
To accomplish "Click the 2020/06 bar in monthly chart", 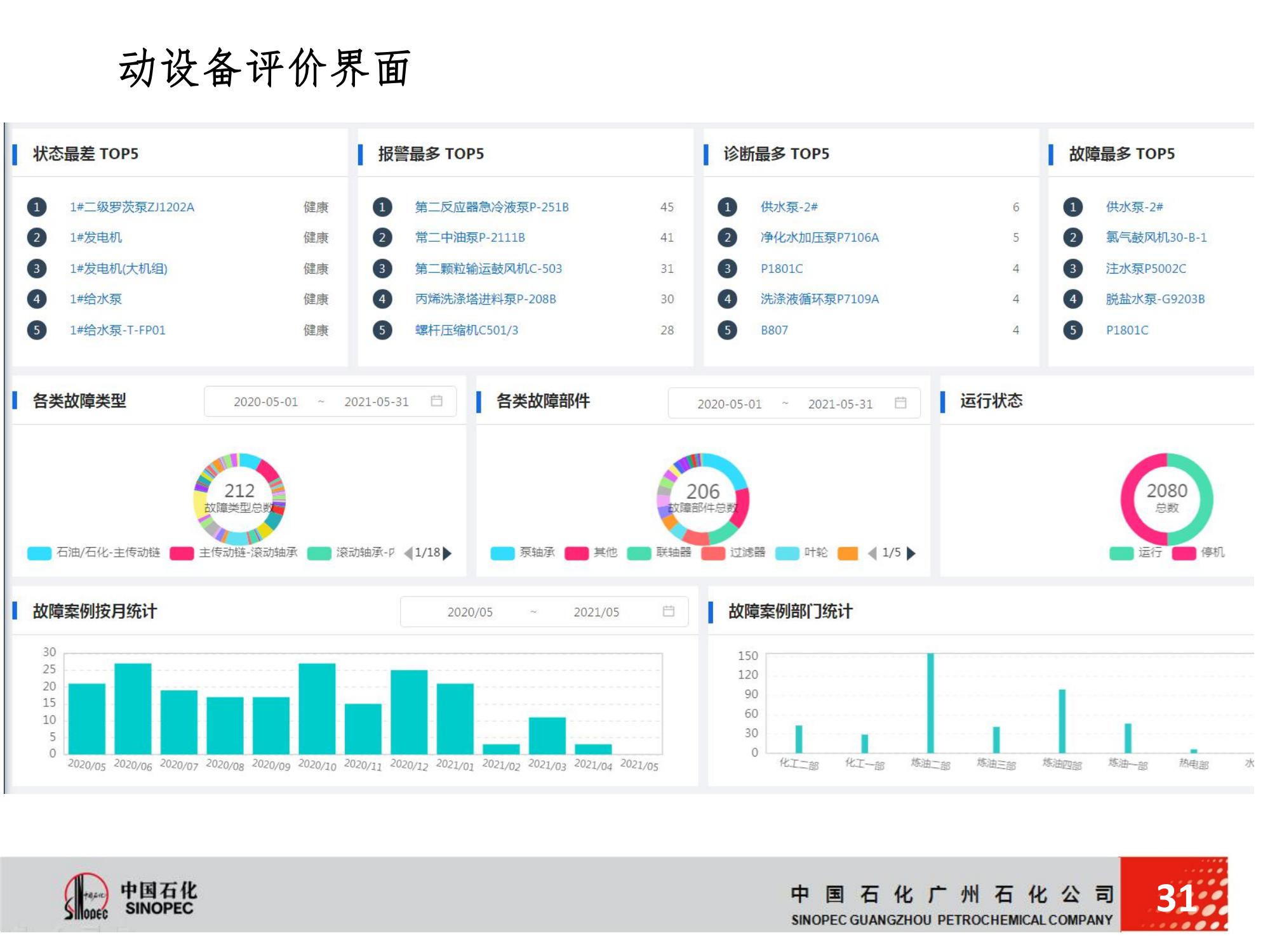I will click(133, 708).
